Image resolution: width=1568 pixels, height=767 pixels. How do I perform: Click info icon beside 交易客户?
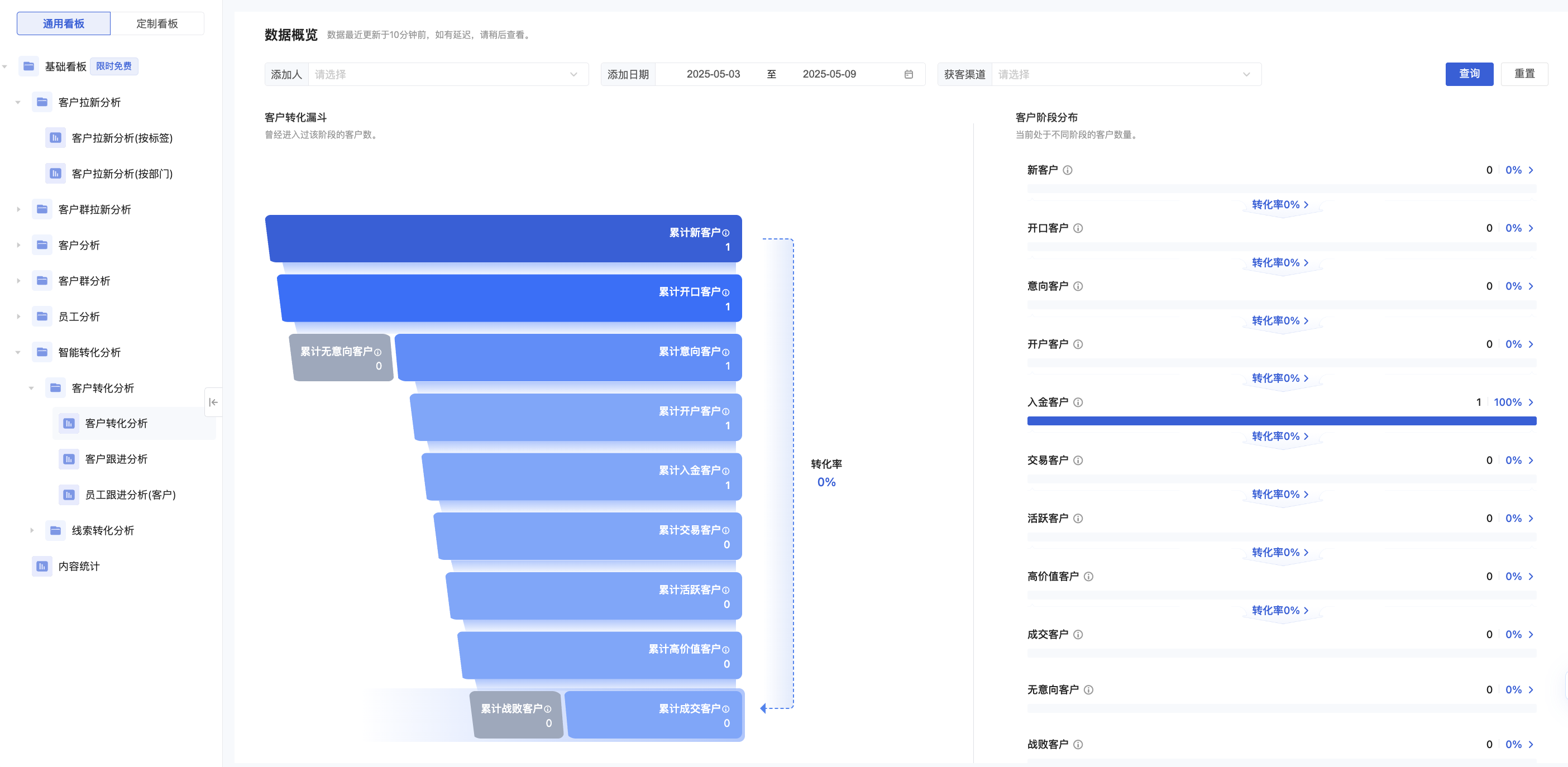pos(1078,460)
